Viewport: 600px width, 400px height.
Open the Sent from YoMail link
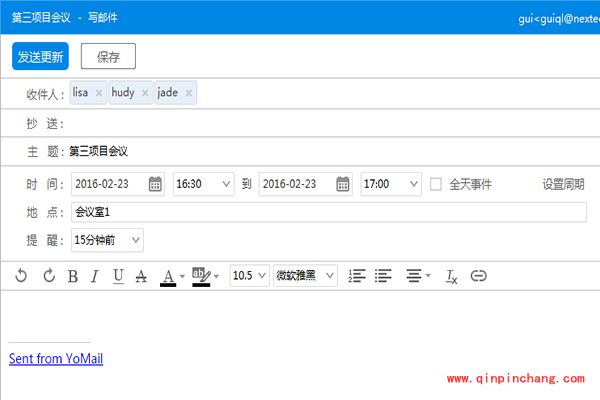click(56, 359)
